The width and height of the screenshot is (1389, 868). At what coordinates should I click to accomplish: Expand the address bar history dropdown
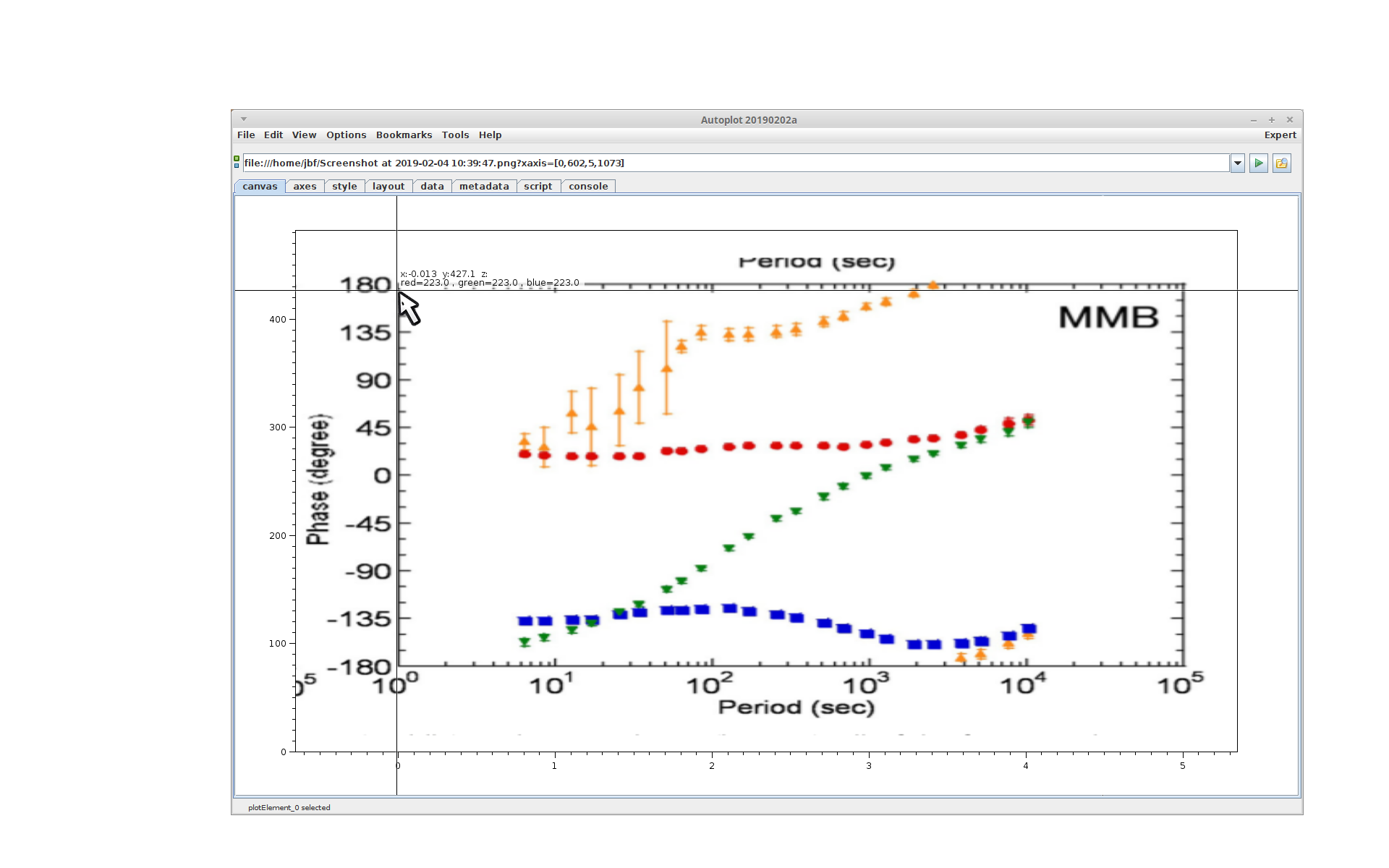click(x=1237, y=163)
